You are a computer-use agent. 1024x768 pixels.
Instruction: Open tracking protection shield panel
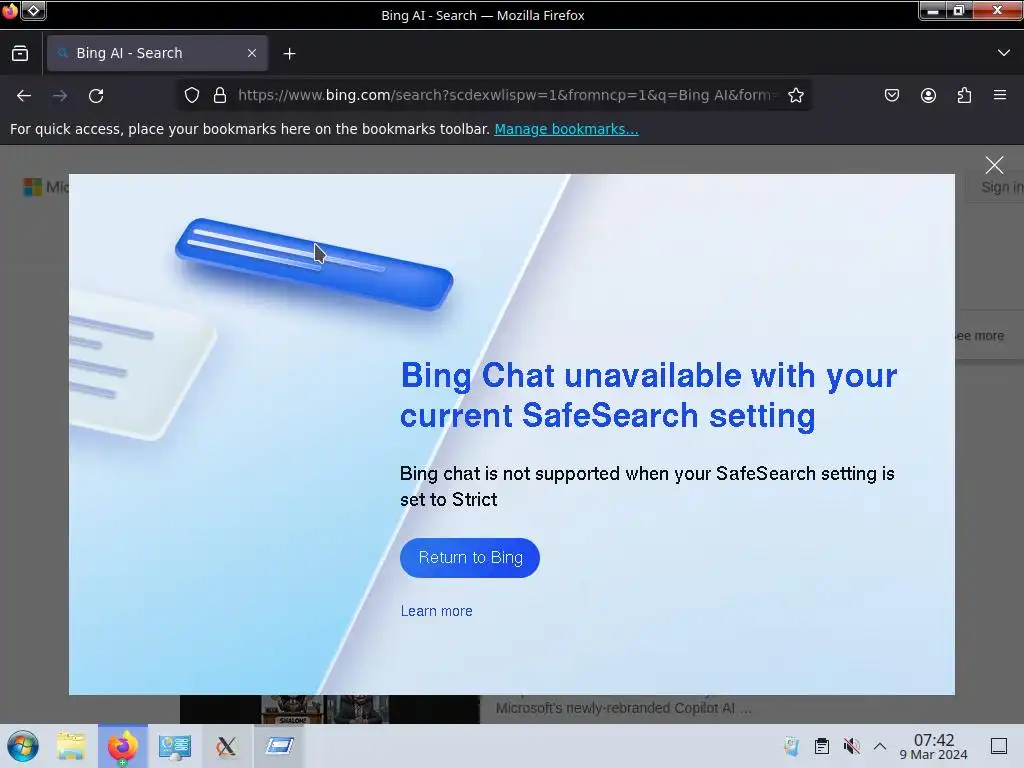pos(191,95)
